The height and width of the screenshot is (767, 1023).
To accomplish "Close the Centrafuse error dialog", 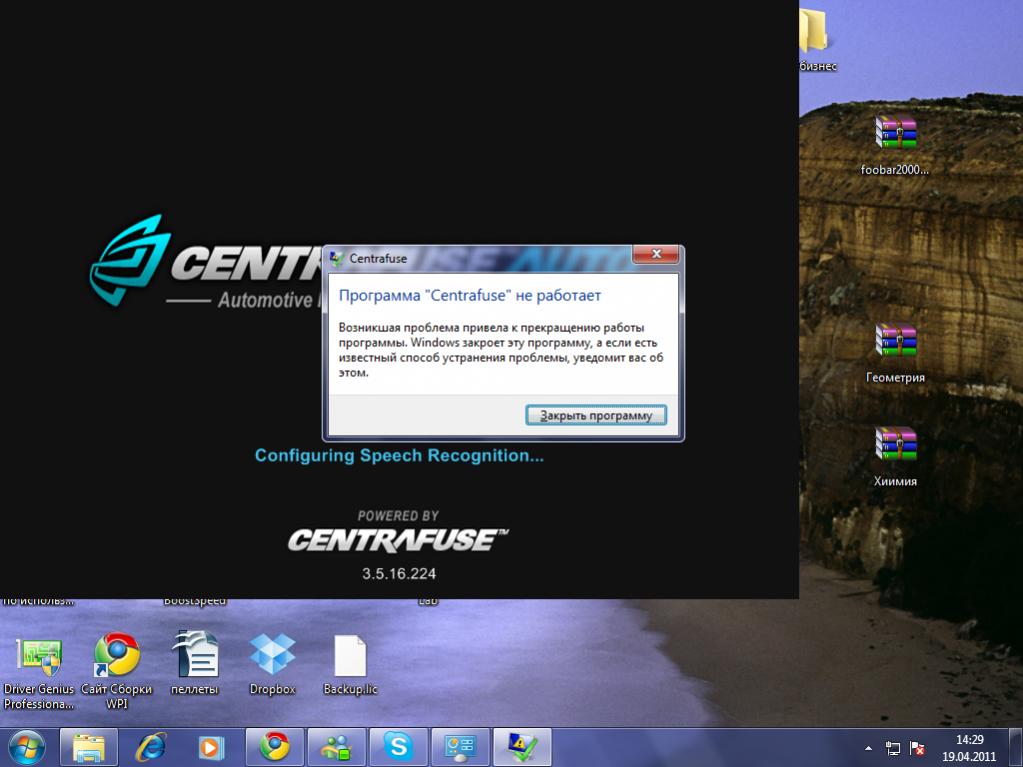I will (656, 257).
